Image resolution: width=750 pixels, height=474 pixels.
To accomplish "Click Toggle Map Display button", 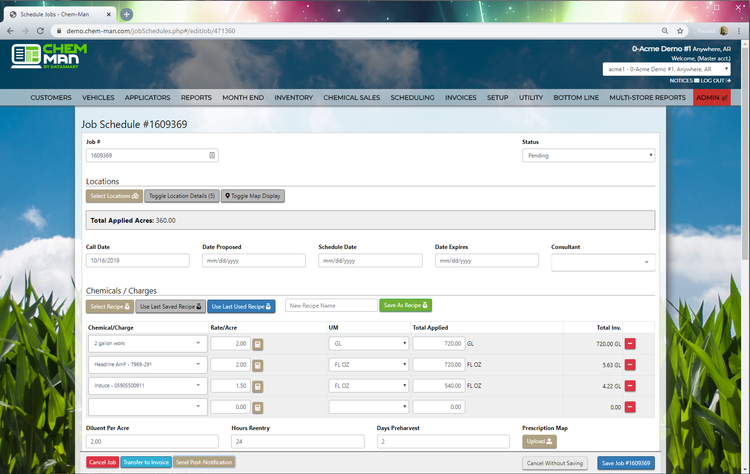I will (253, 196).
